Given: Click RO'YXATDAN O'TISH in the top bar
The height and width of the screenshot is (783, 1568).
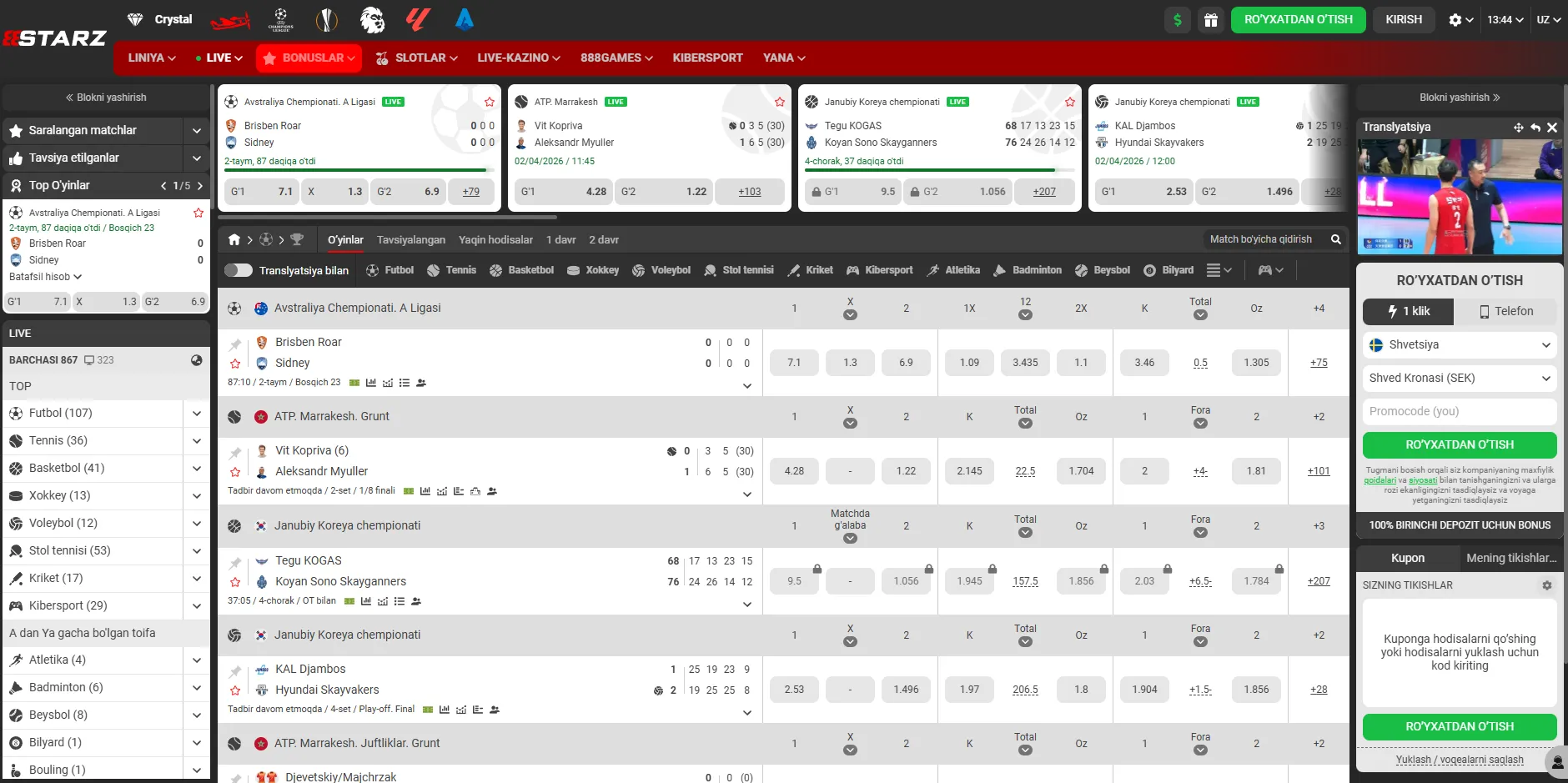Looking at the screenshot, I should click(x=1299, y=20).
